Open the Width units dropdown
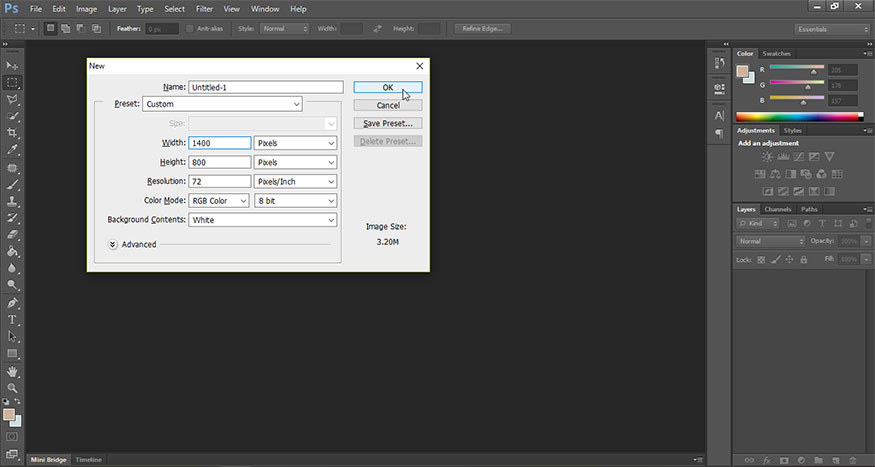The image size is (875, 467). pyautogui.click(x=295, y=143)
